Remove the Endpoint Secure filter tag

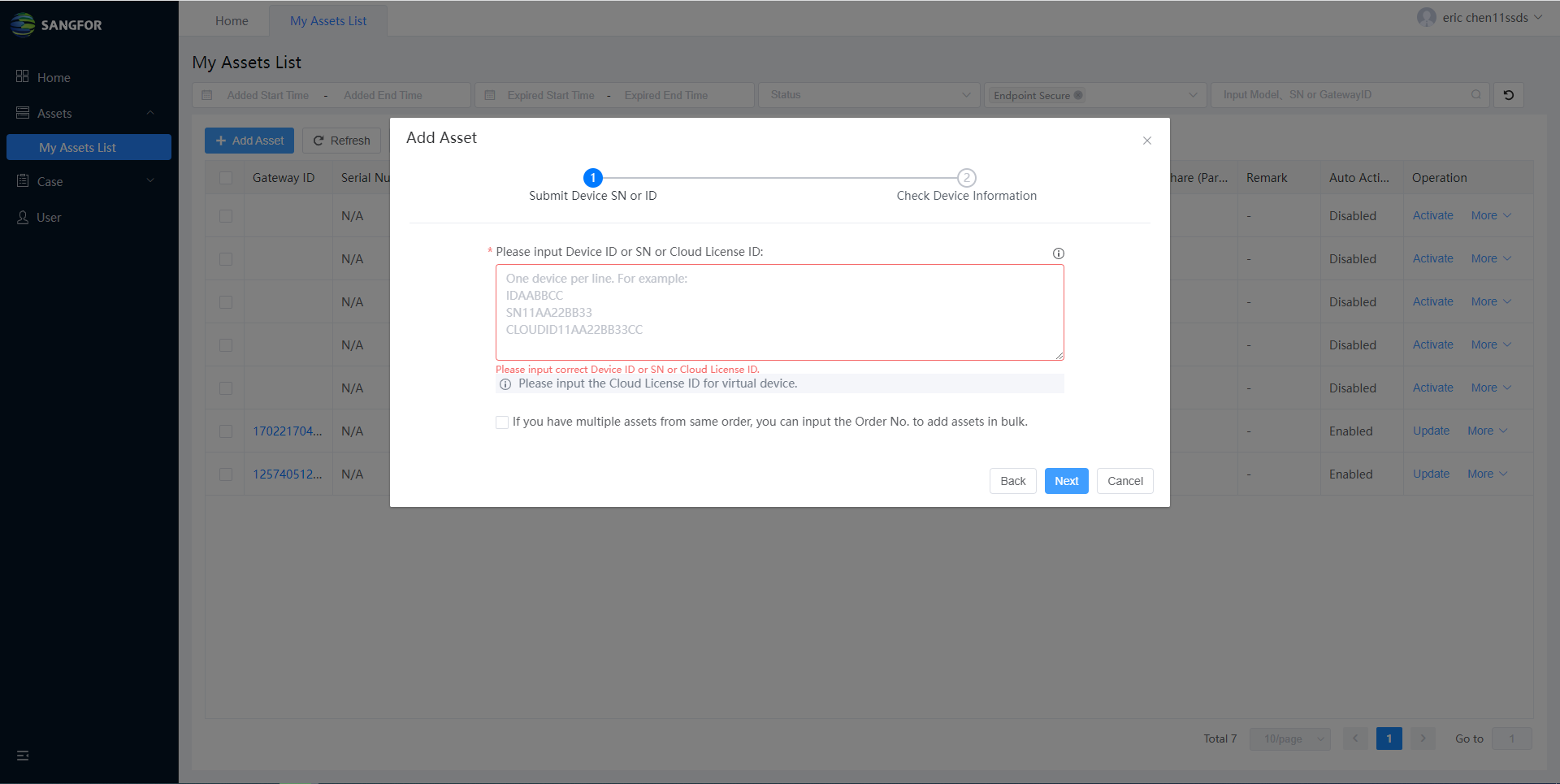tap(1078, 95)
